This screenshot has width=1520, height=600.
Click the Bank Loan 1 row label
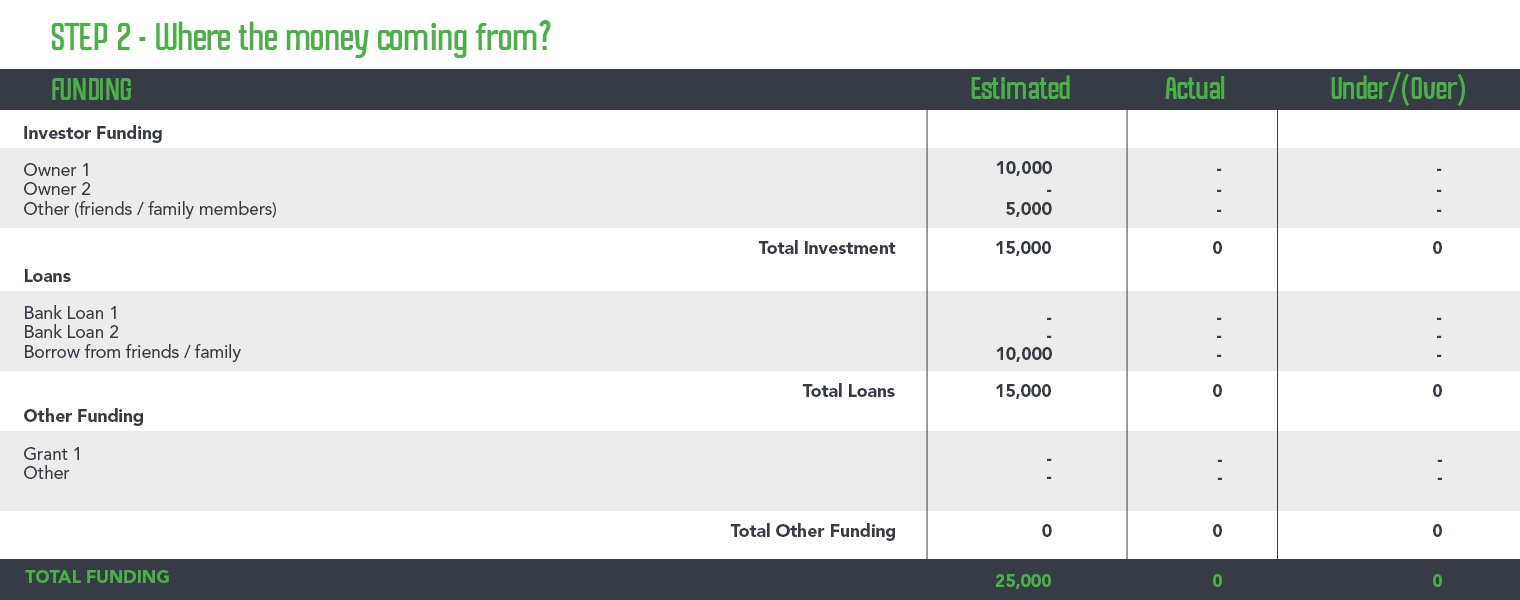70,313
